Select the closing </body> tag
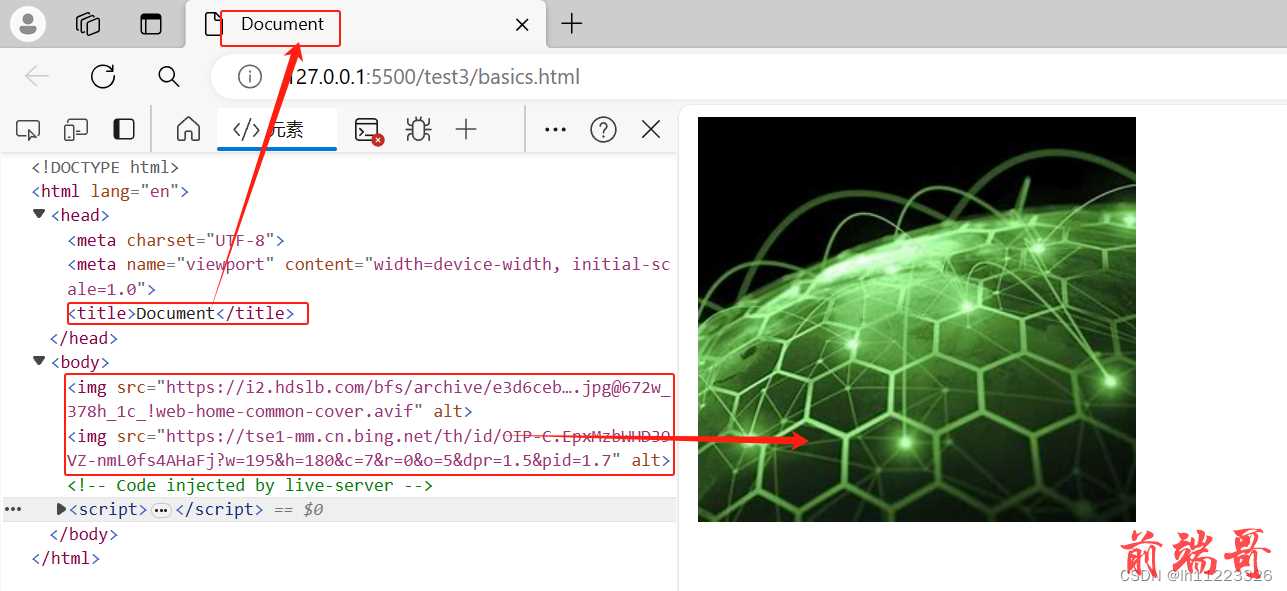1287x591 pixels. click(84, 534)
